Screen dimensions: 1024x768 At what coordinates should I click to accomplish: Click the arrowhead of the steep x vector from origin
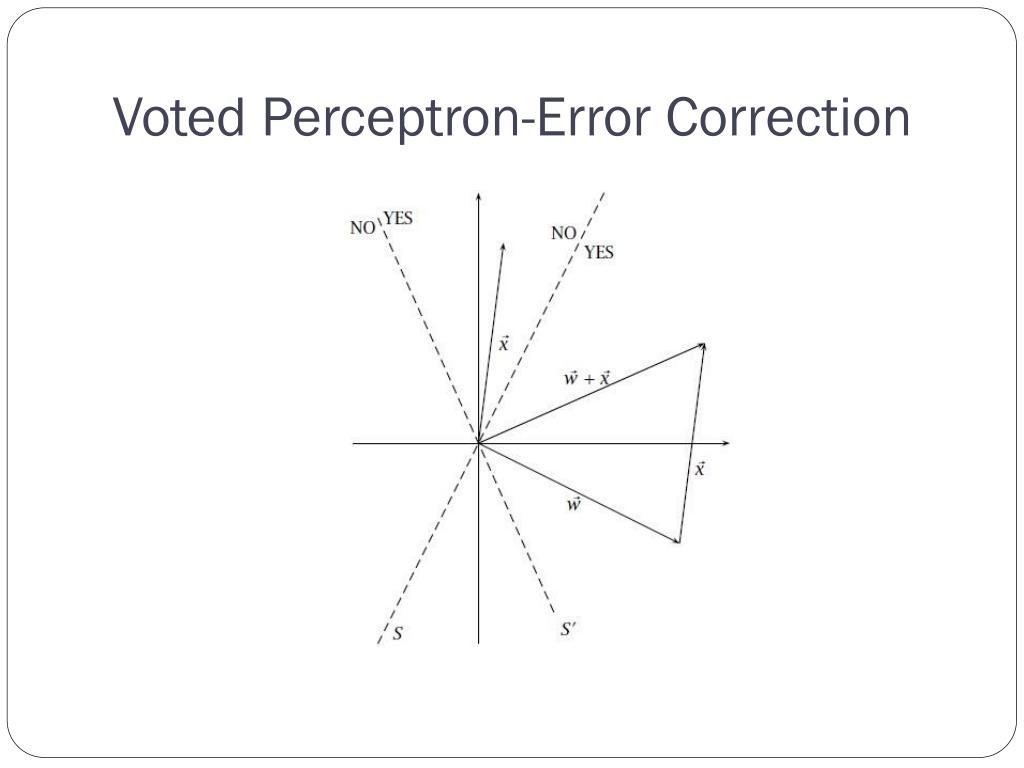[504, 246]
